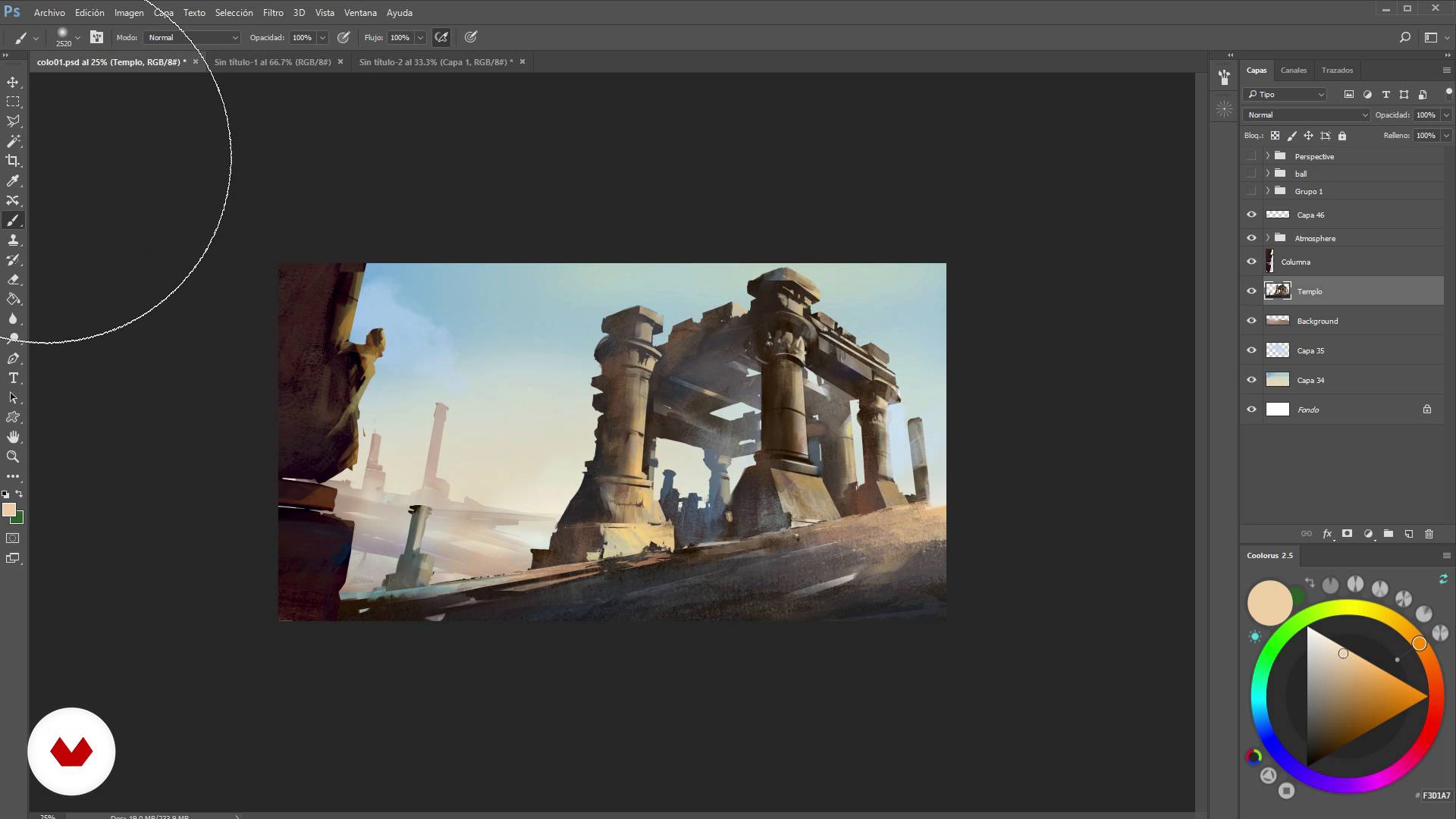The image size is (1456, 819).
Task: Select the Hand tool
Action: point(13,438)
